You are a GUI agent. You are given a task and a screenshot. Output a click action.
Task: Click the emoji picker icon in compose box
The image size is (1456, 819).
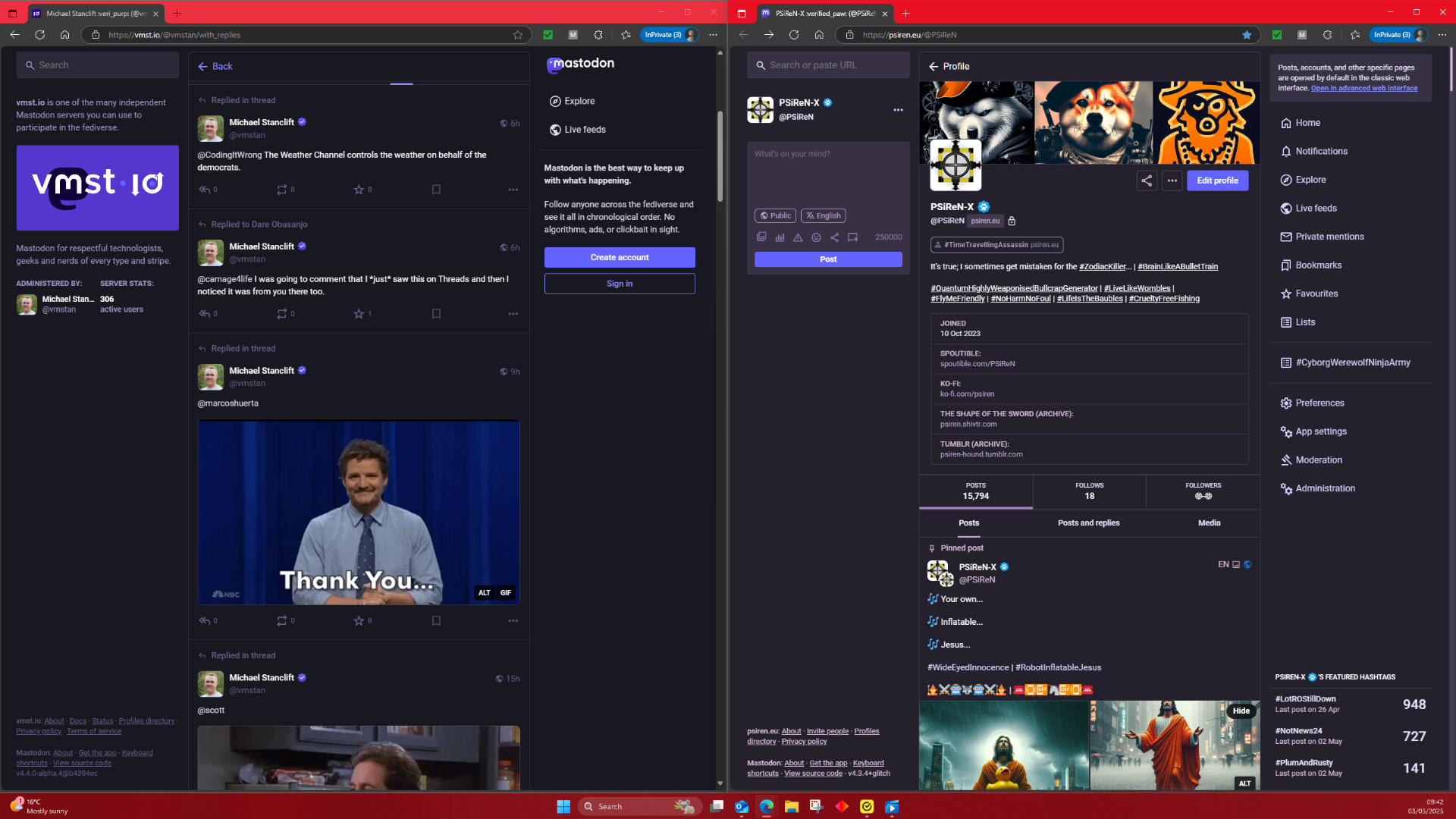coord(816,237)
